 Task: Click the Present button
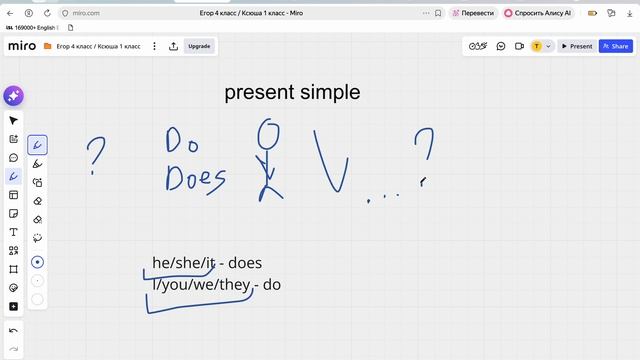pos(577,46)
